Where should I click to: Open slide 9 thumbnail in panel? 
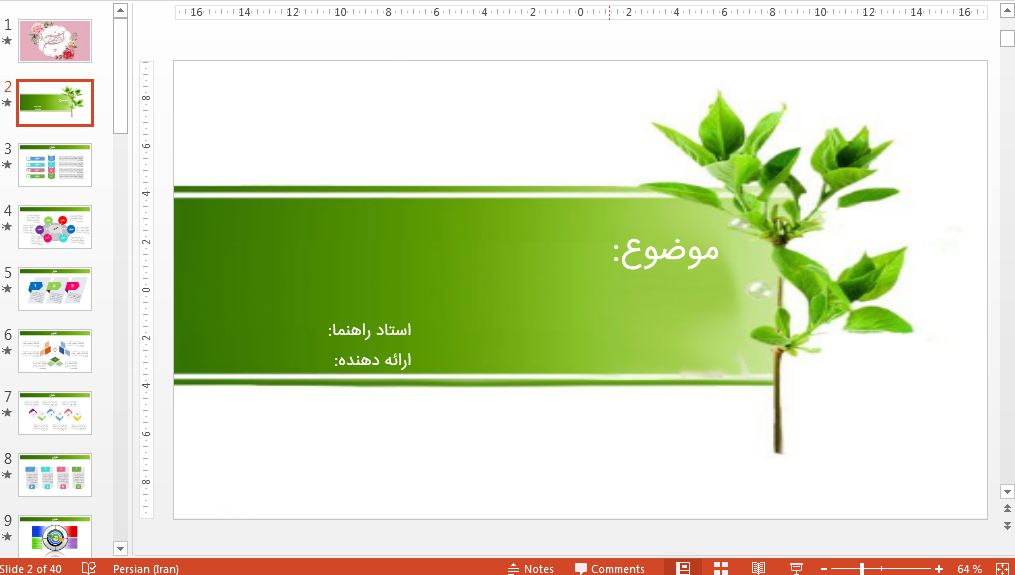tap(55, 536)
